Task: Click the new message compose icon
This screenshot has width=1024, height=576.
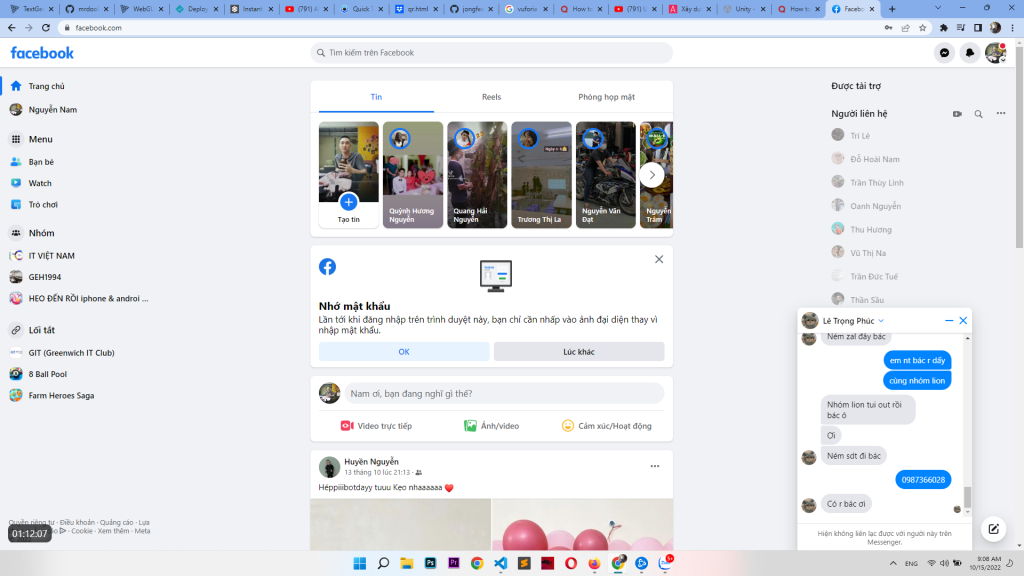Action: click(993, 529)
